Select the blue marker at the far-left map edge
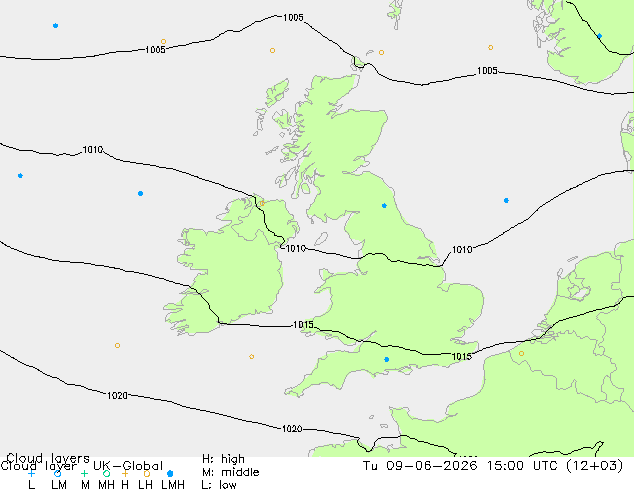This screenshot has height=490, width=634. [x=20, y=175]
